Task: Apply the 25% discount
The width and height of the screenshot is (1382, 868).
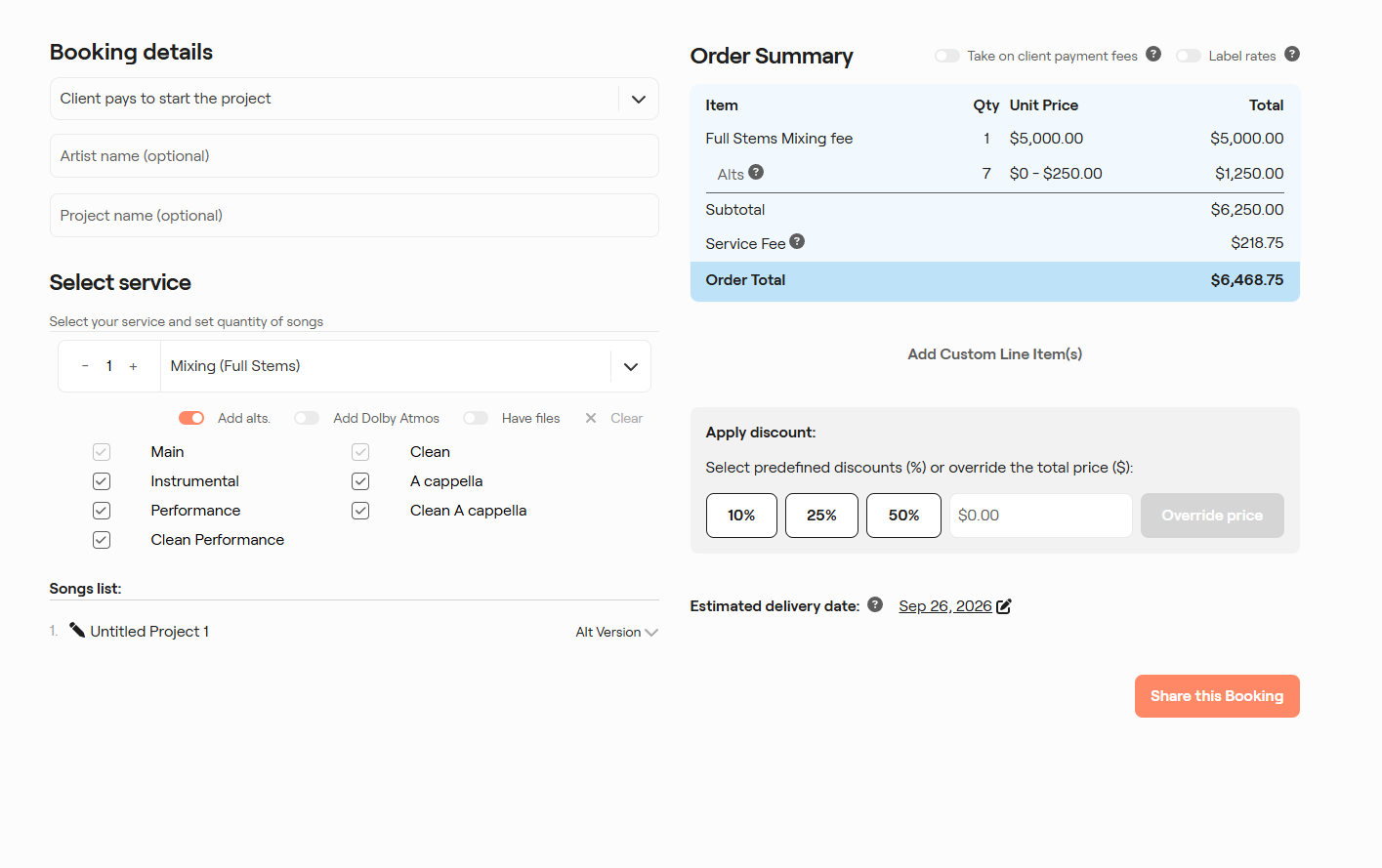Action: pos(821,516)
